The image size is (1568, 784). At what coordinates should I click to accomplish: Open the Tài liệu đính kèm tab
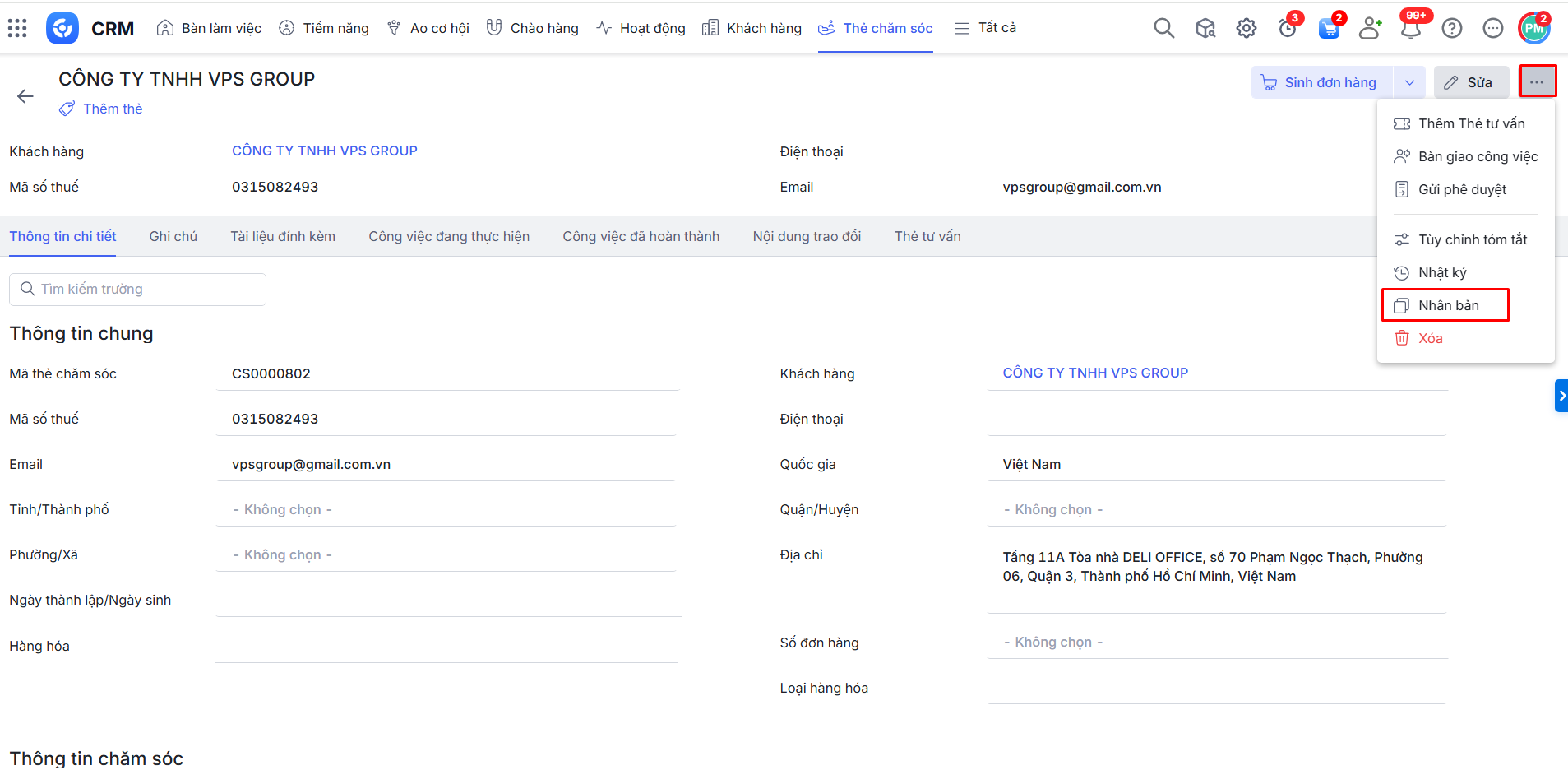[282, 236]
